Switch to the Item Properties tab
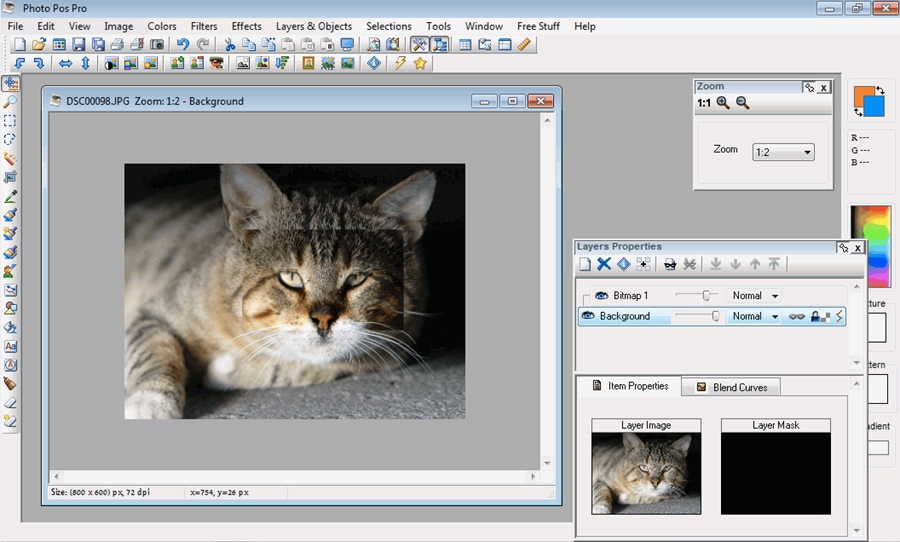 coord(629,386)
